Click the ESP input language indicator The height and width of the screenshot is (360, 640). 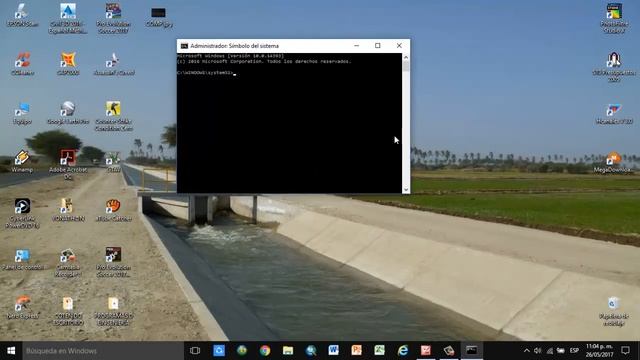[574, 351]
